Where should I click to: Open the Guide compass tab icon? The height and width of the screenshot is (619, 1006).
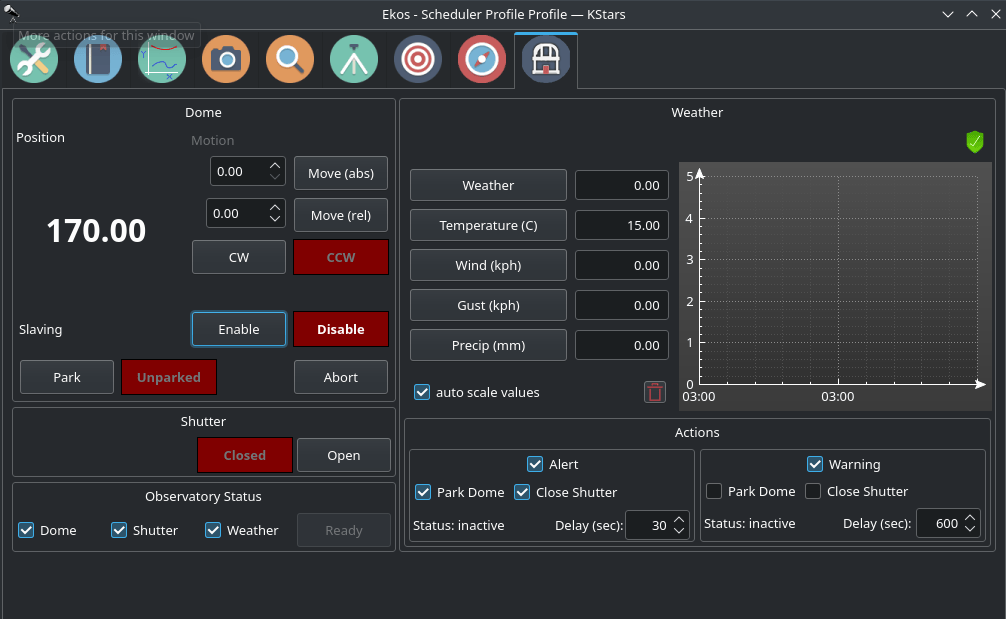tap(482, 60)
